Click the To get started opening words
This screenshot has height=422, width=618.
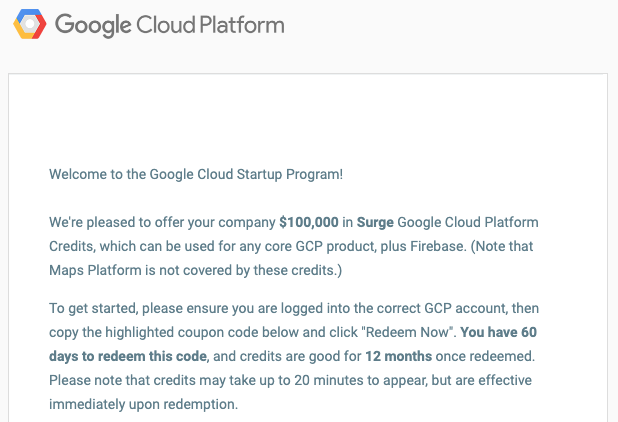93,309
